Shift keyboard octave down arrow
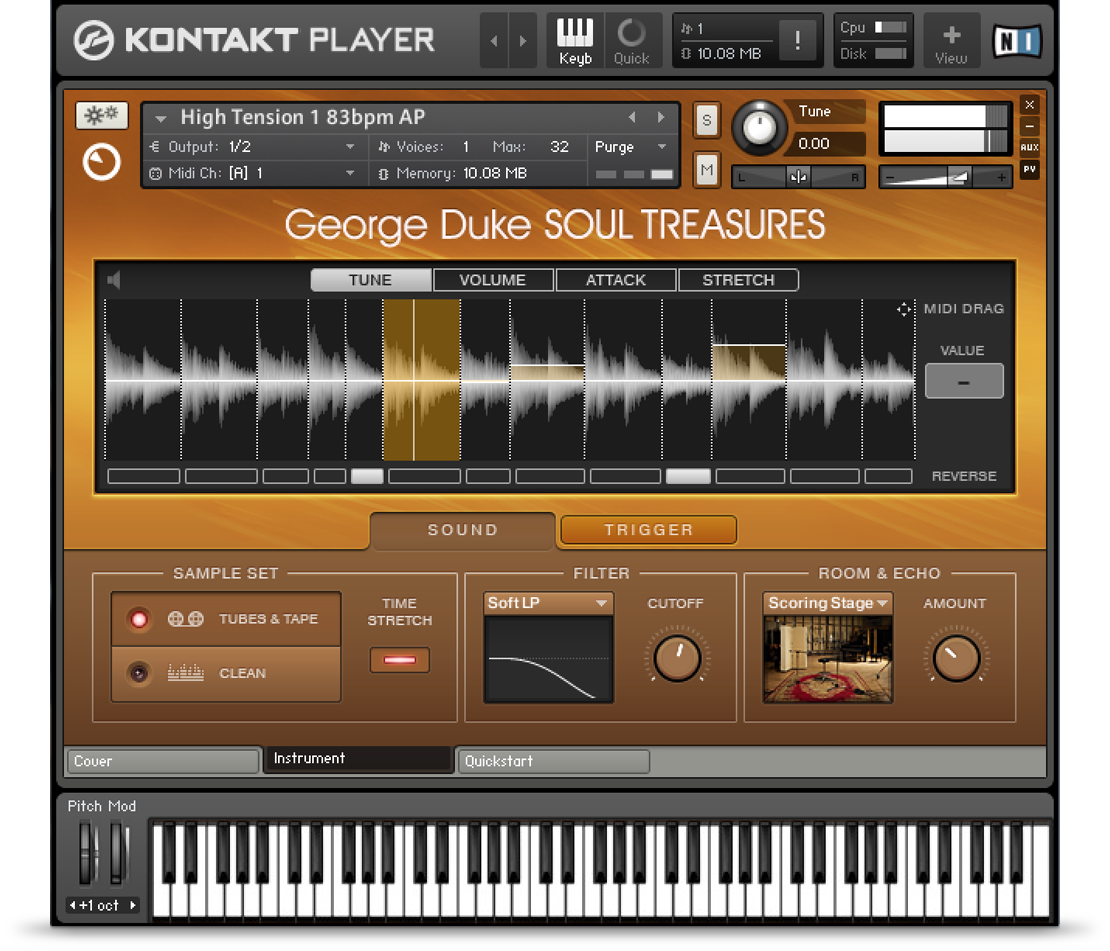This screenshot has height=951, width=1110. pos(72,905)
